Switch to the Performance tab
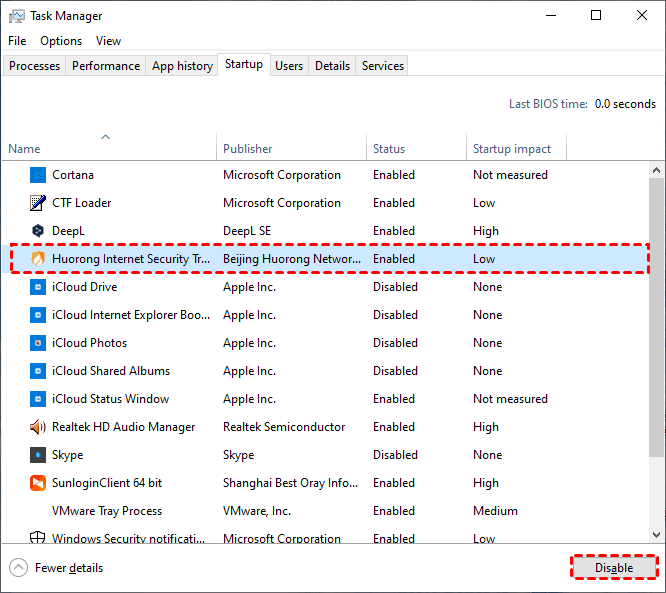The height and width of the screenshot is (593, 666). (106, 66)
